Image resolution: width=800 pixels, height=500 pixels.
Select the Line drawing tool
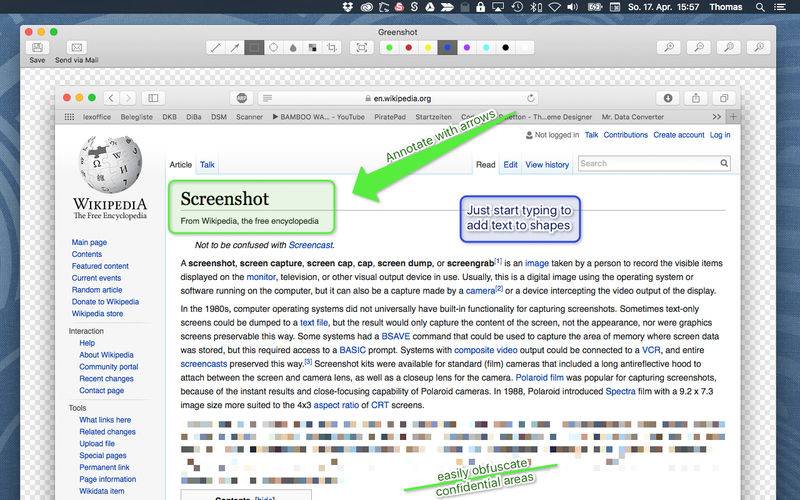[216, 47]
